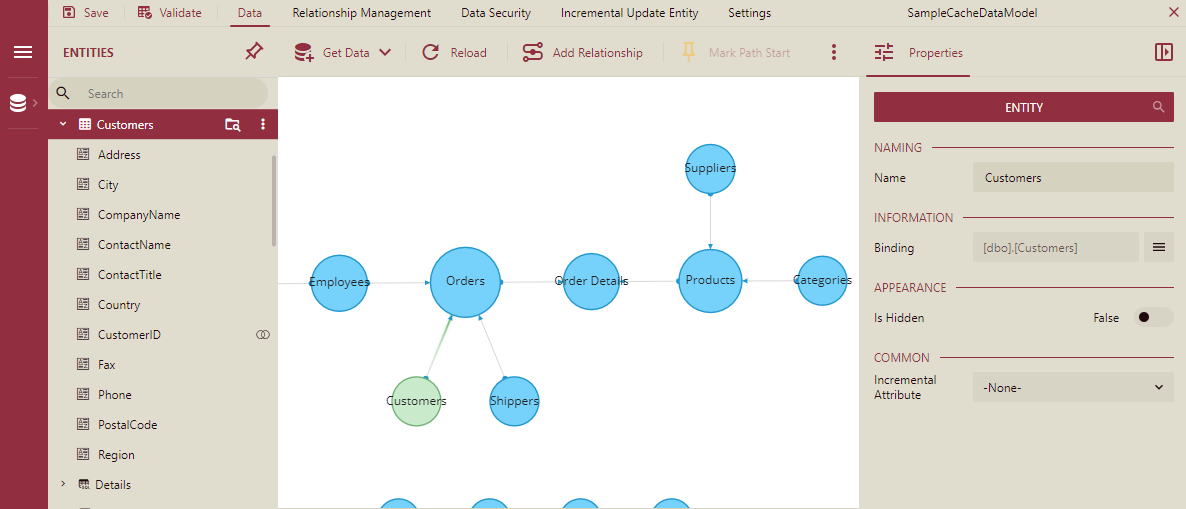Expand the Details tree node
The image size is (1186, 509).
63,484
